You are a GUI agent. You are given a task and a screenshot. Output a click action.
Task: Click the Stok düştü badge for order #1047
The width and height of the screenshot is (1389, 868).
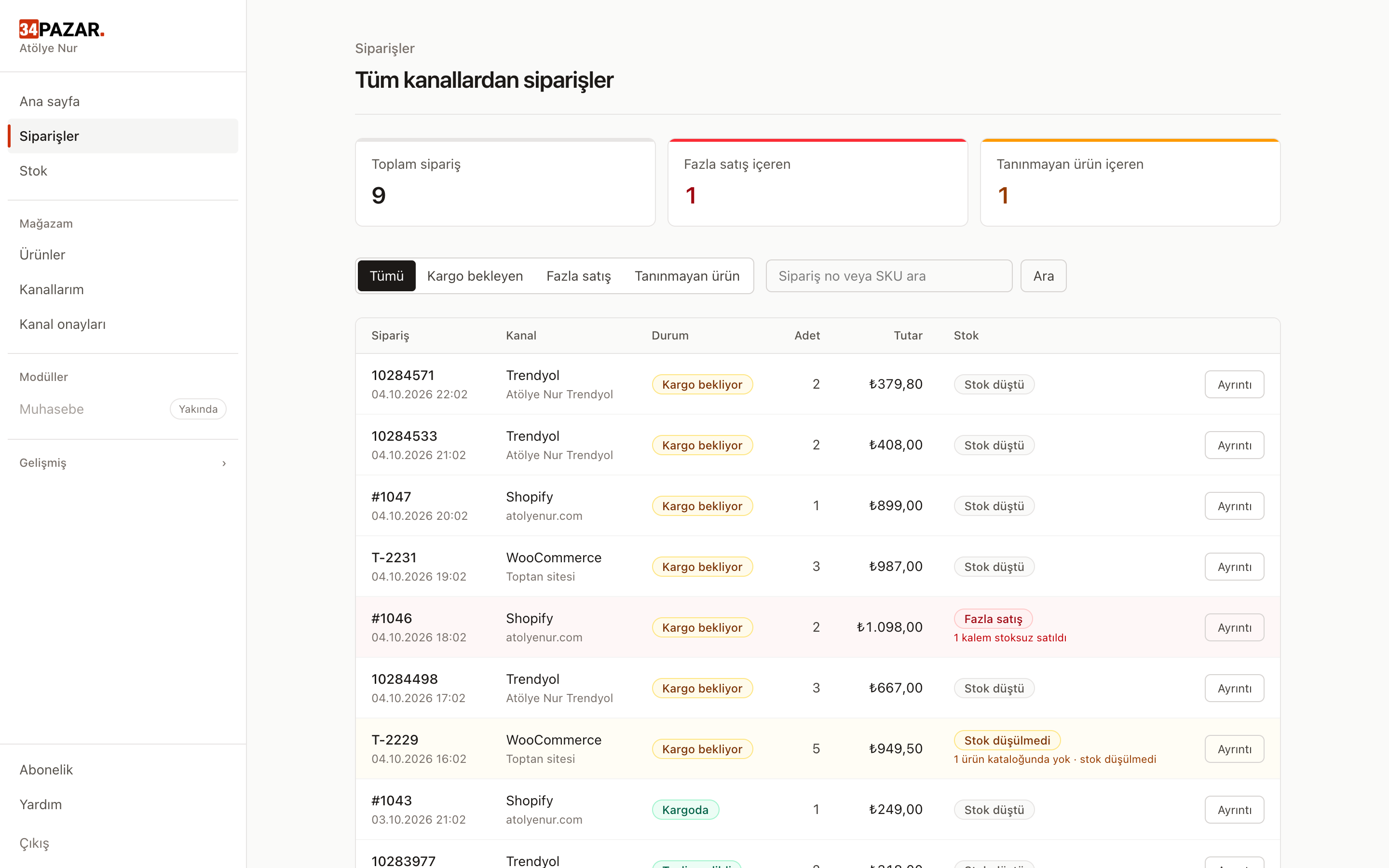click(994, 506)
